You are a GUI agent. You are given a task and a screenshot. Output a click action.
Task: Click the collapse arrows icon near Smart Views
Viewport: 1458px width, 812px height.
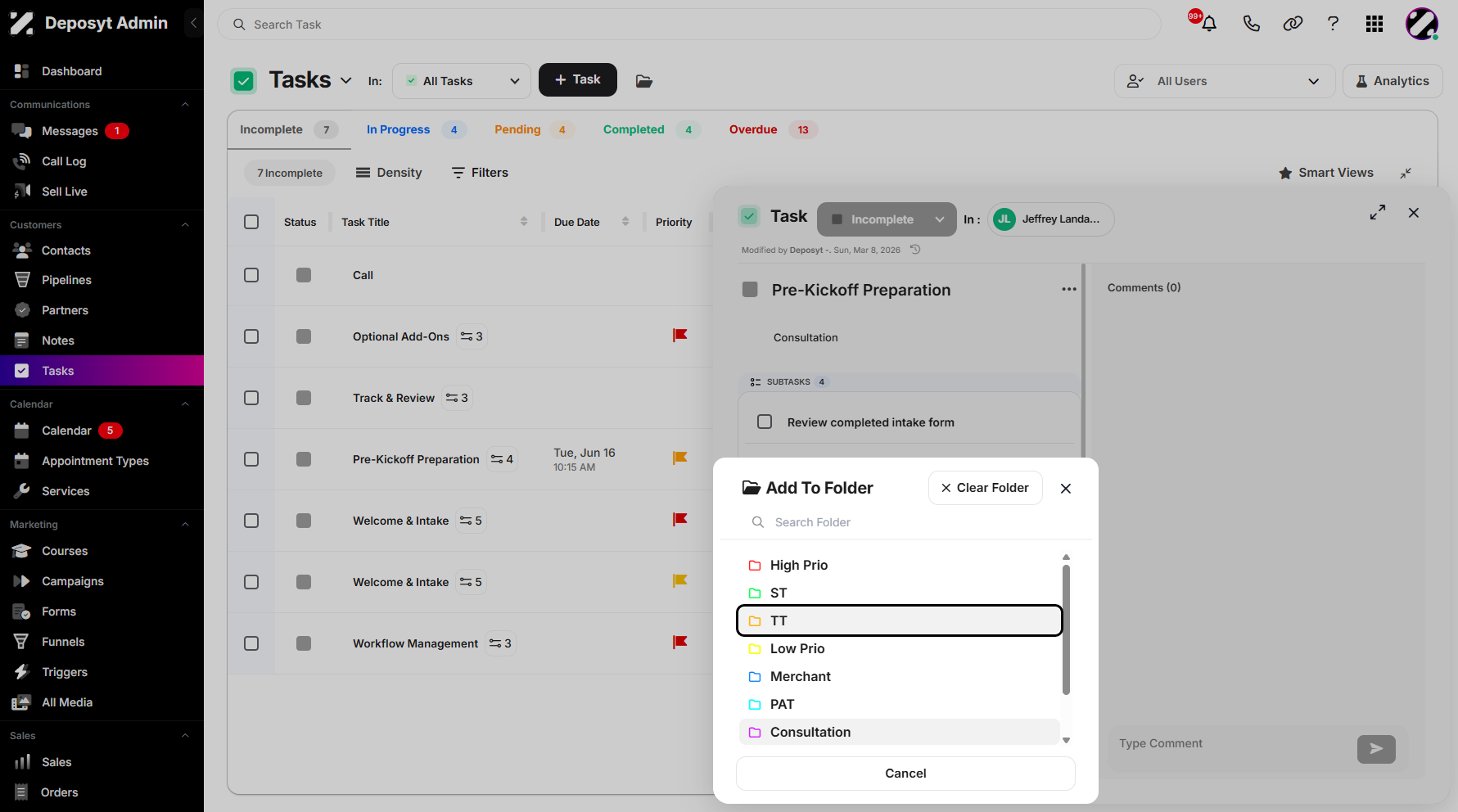pos(1406,173)
